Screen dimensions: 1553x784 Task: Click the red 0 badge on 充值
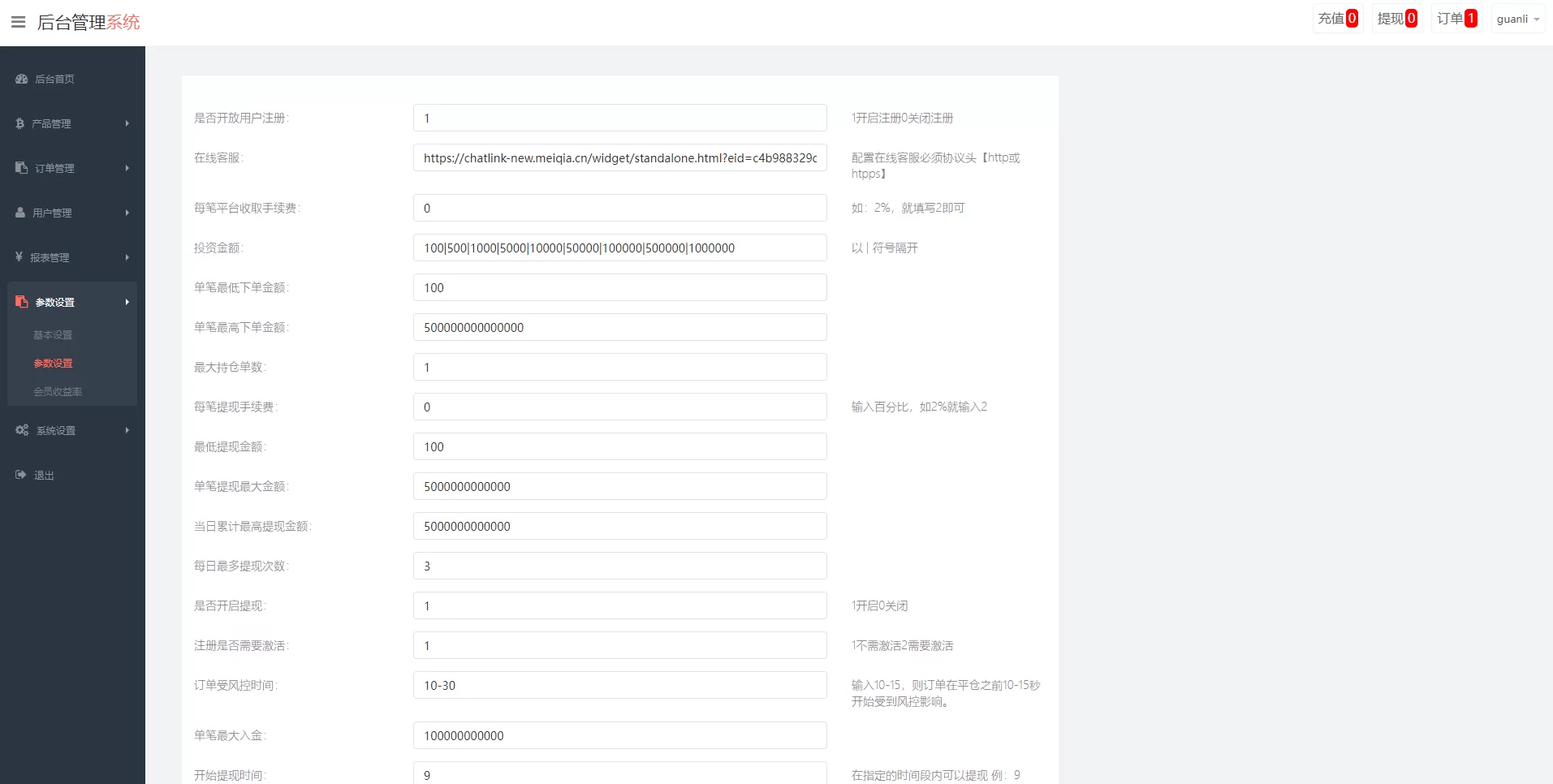tap(1352, 18)
